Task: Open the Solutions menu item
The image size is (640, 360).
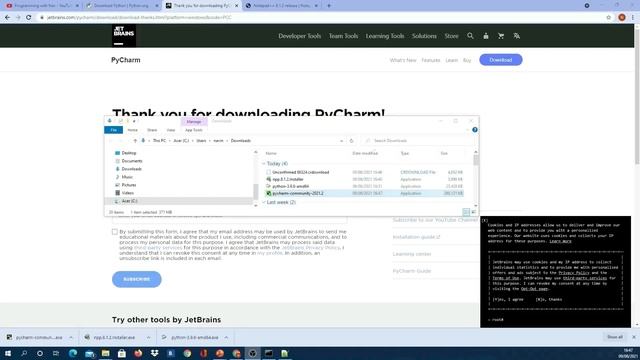Action: (424, 36)
